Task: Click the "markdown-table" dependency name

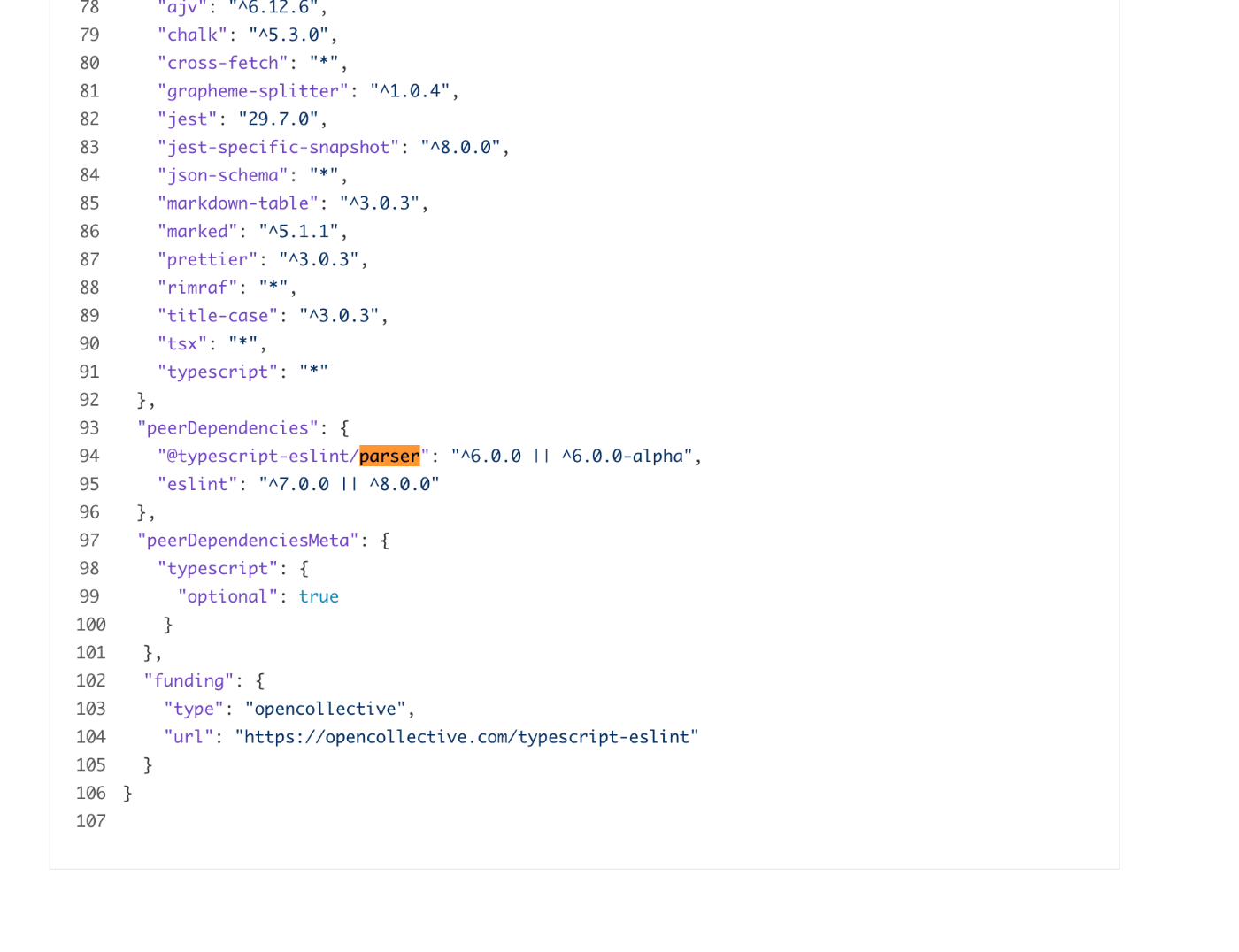Action: (237, 203)
